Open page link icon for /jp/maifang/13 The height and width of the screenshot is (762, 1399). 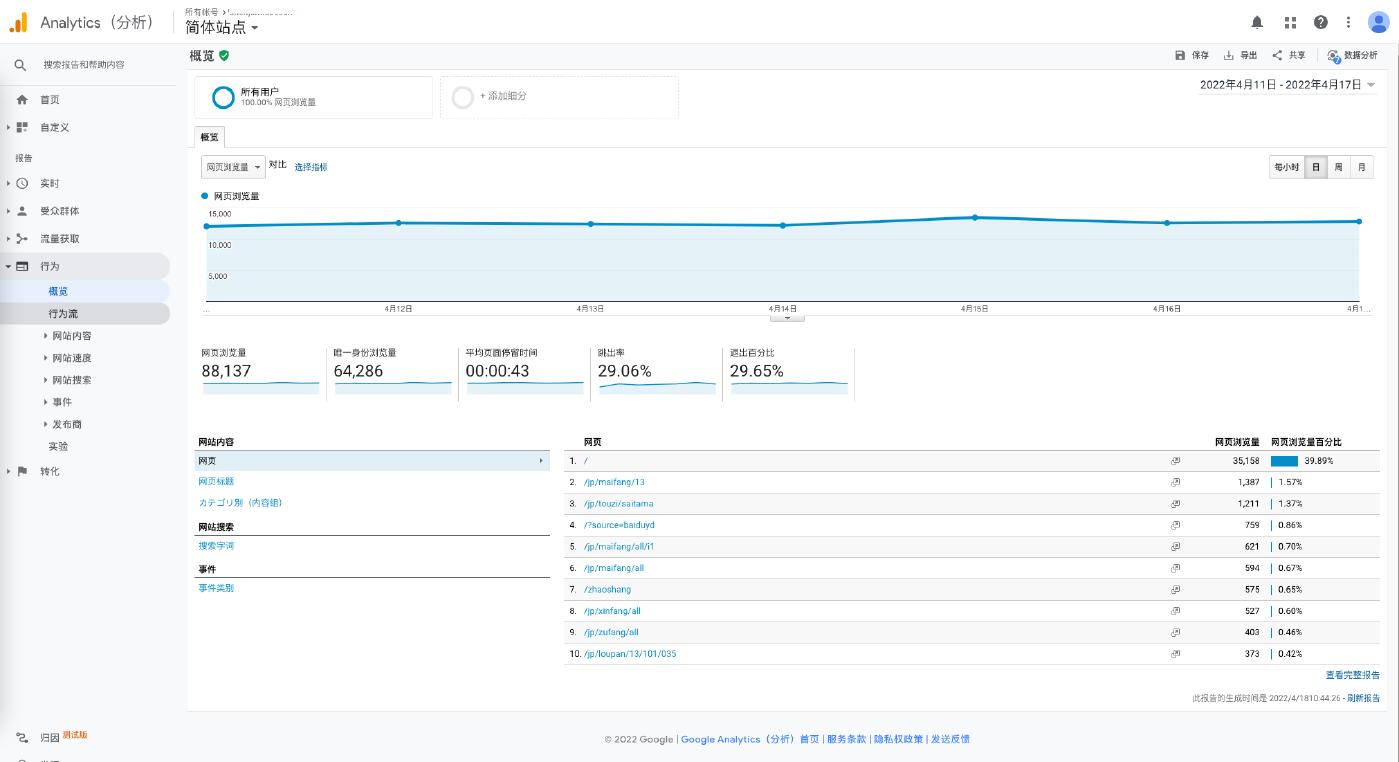[x=1175, y=482]
